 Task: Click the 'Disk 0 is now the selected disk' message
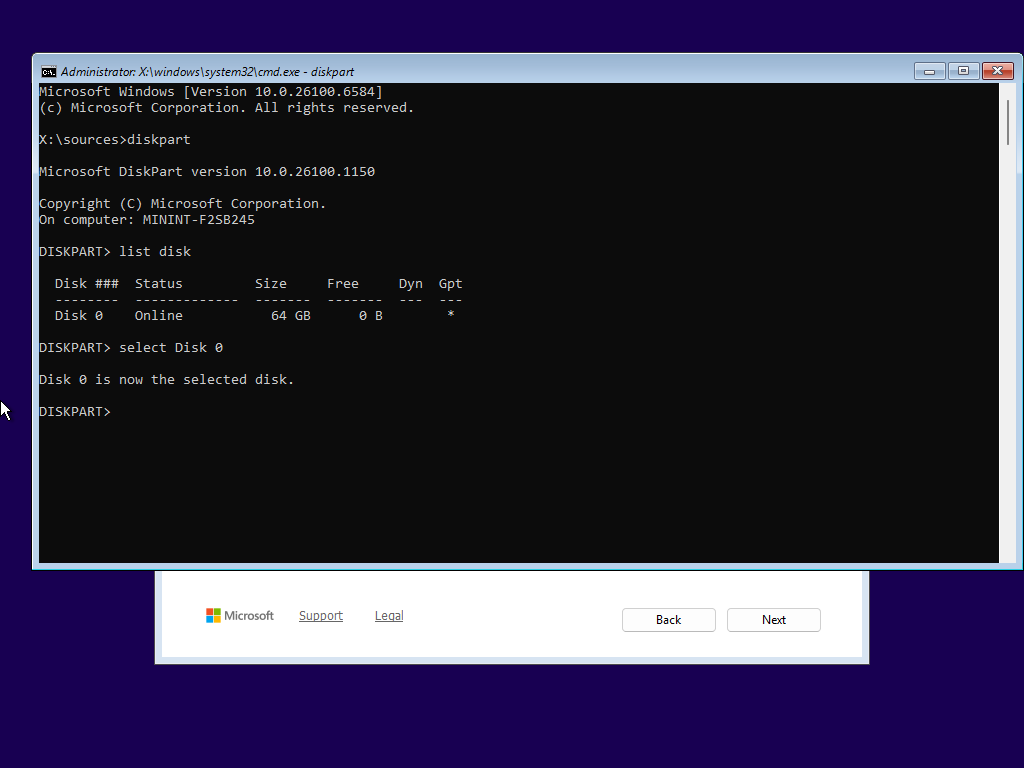(x=166, y=380)
